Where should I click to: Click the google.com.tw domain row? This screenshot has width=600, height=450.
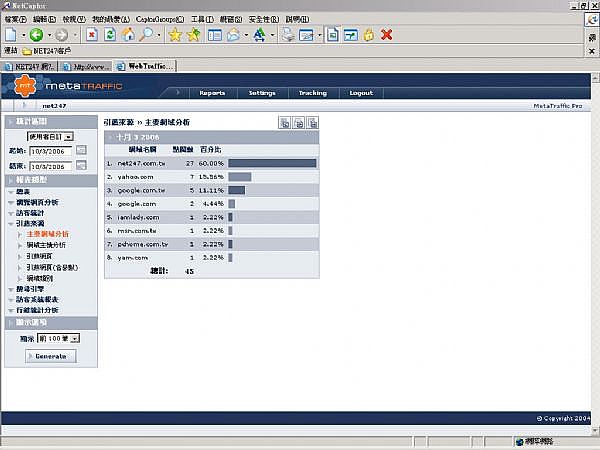[x=212, y=190]
